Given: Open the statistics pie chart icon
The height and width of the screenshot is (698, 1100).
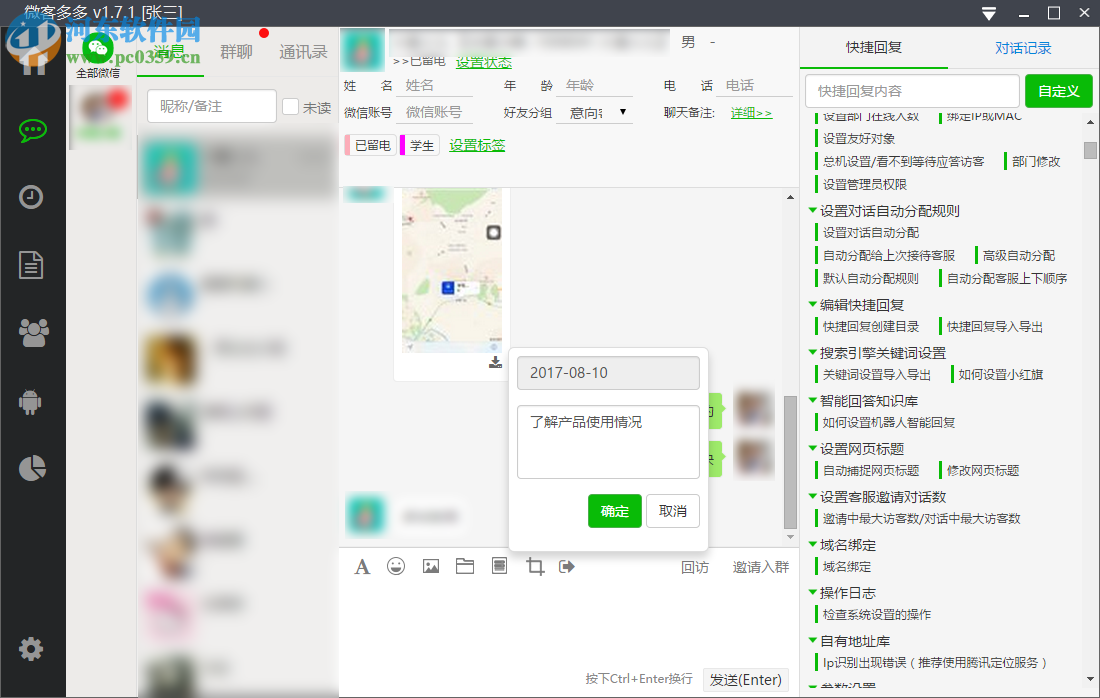Looking at the screenshot, I should coord(32,470).
